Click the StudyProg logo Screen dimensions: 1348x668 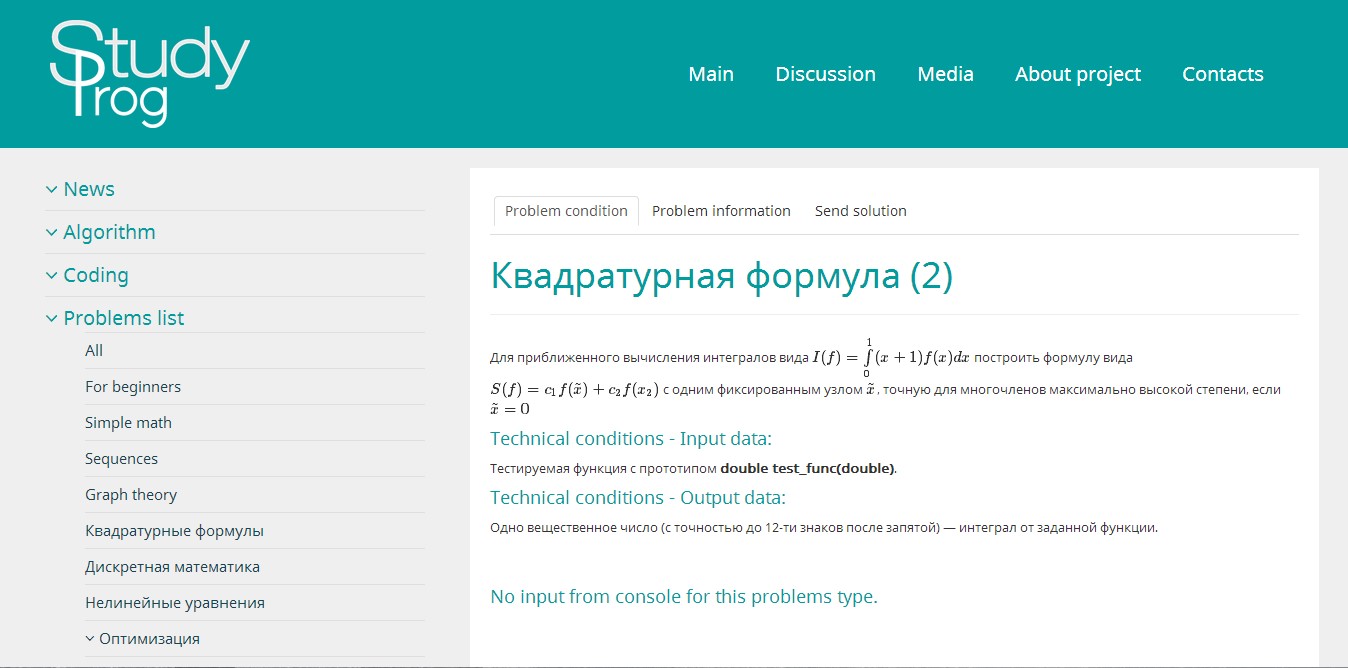click(149, 74)
